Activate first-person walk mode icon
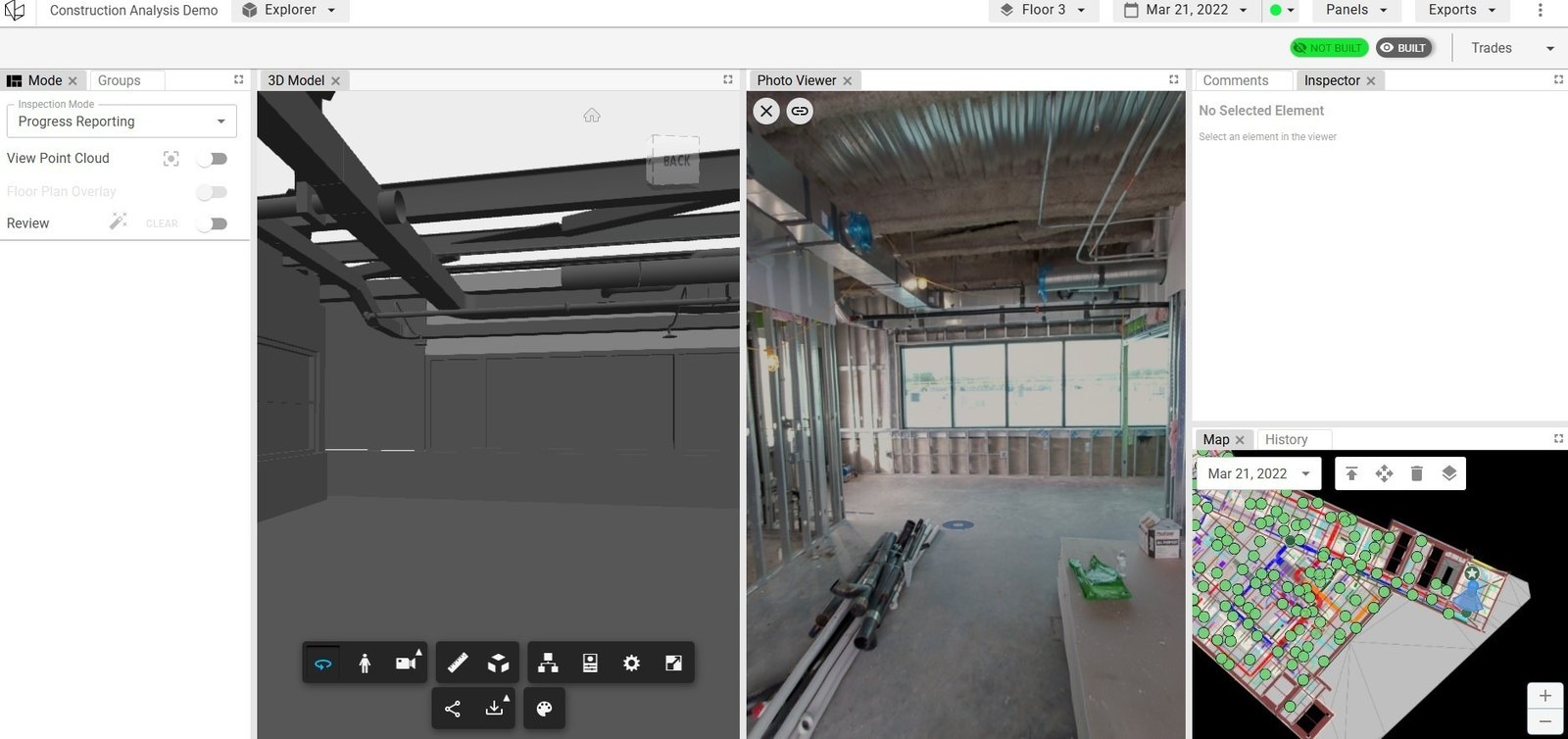Image resolution: width=1568 pixels, height=739 pixels. pos(365,664)
